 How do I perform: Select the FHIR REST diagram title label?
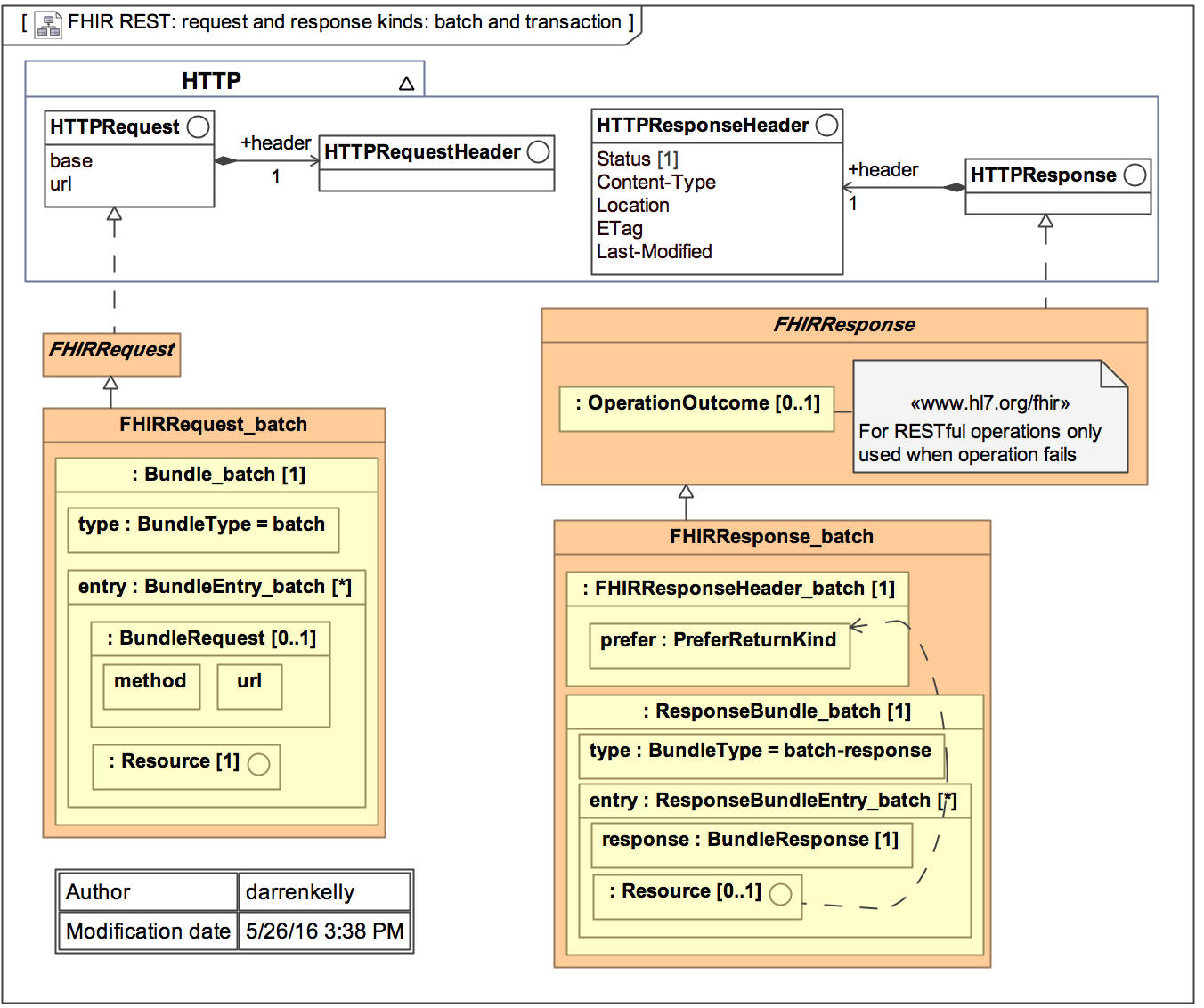tap(344, 22)
